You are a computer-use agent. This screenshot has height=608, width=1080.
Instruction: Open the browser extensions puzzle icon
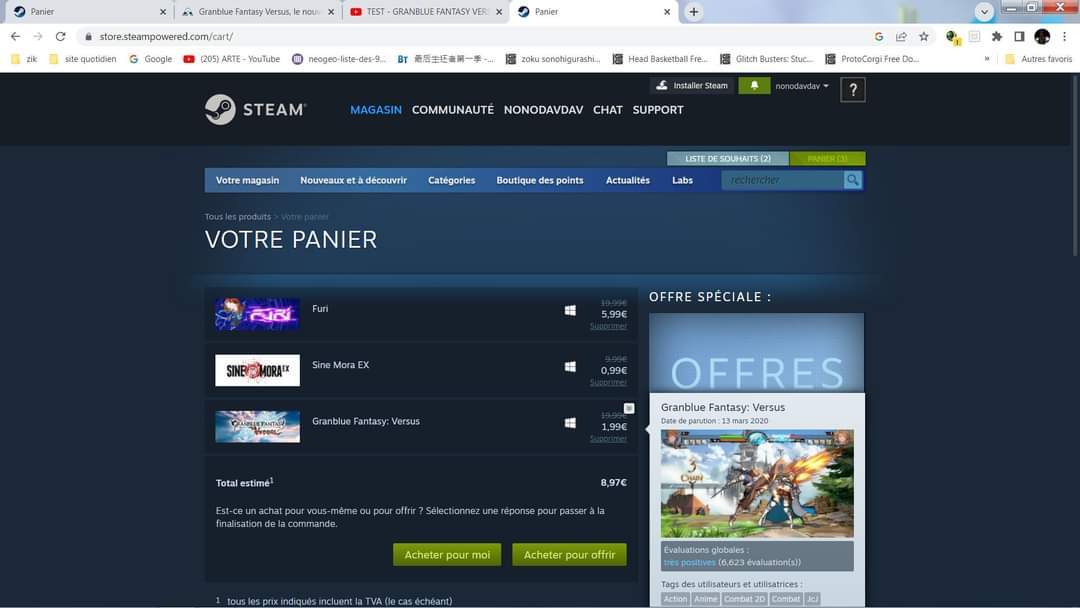point(996,36)
